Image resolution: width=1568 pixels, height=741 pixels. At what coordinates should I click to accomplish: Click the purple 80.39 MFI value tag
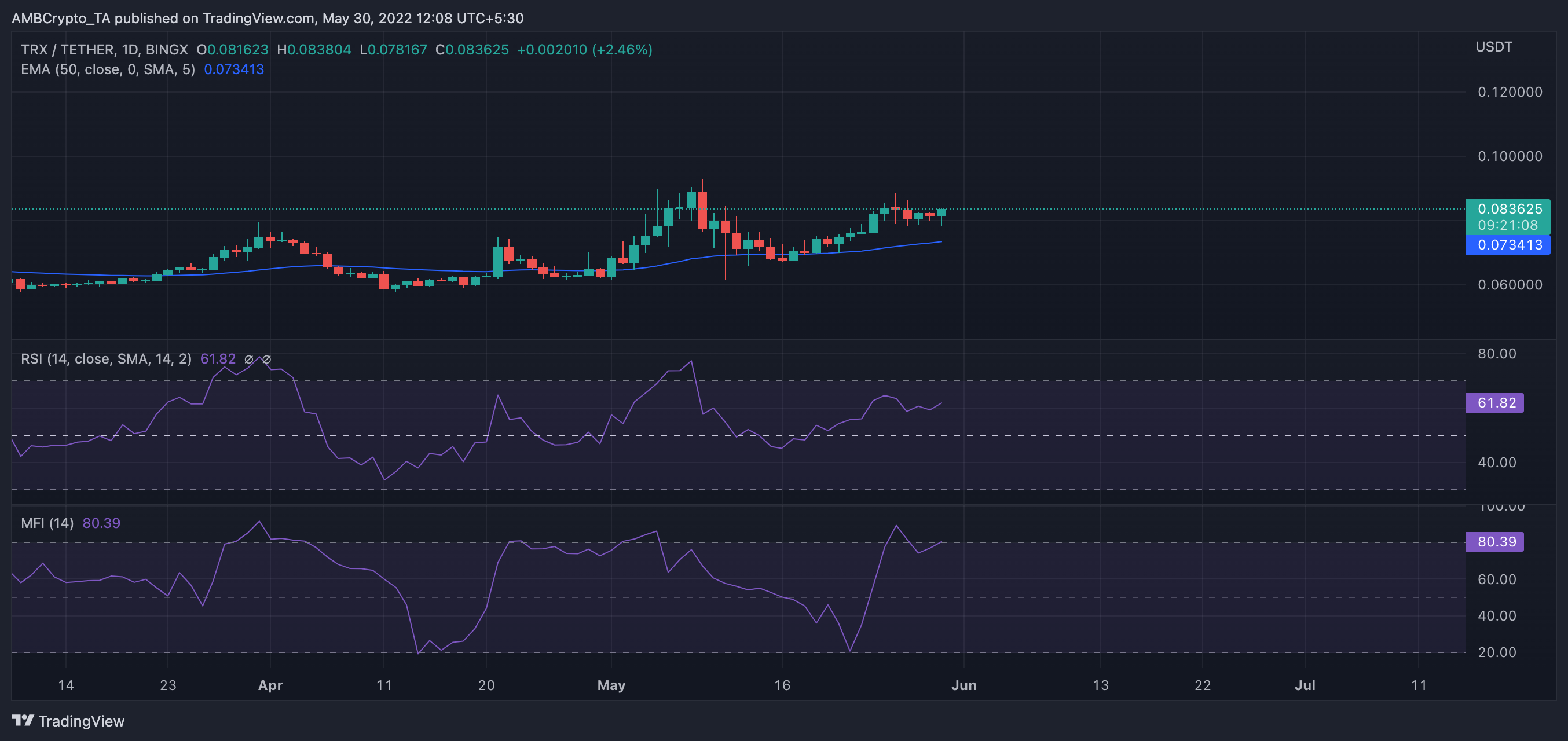click(x=1496, y=542)
